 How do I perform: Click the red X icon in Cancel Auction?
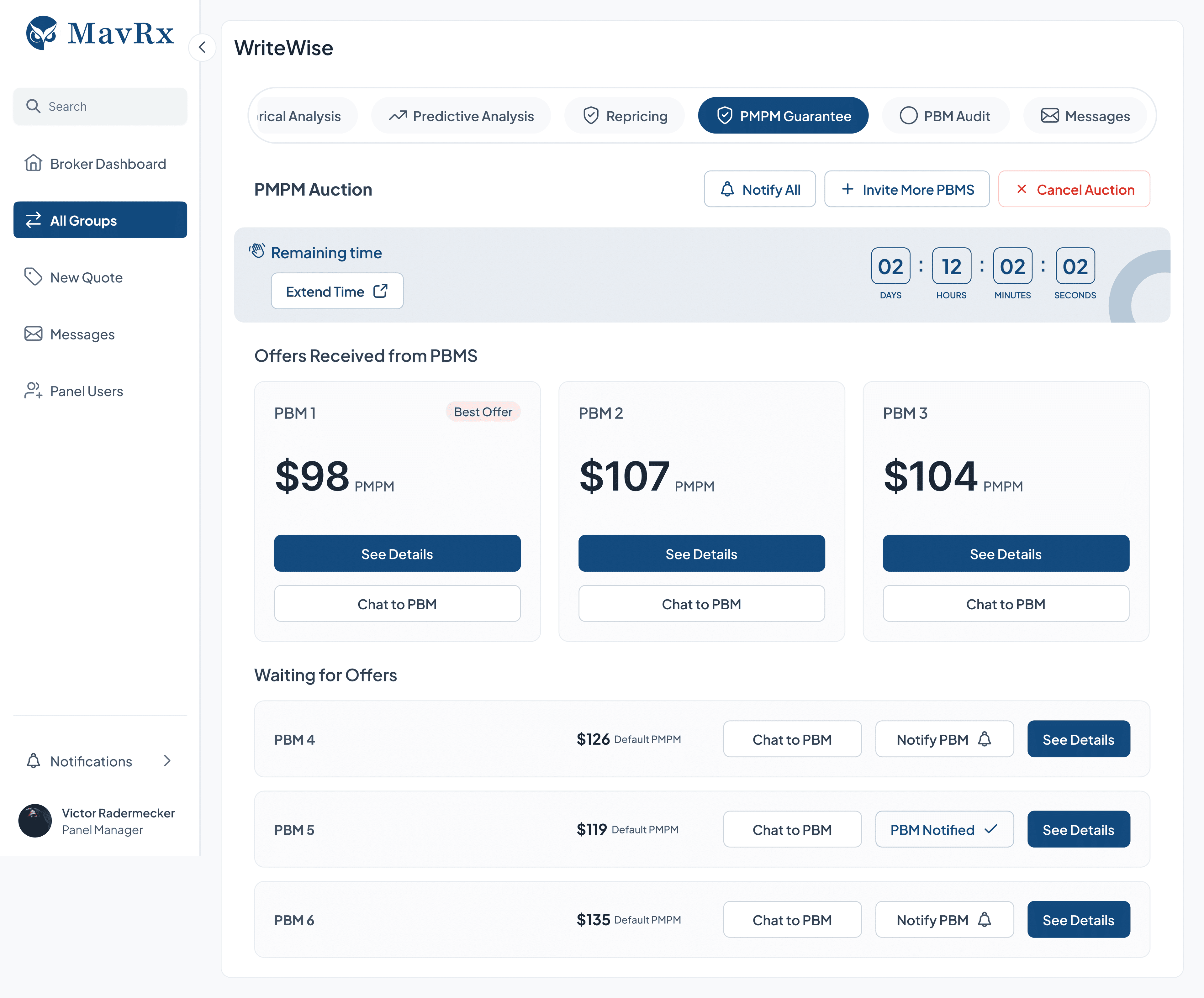[x=1022, y=189]
